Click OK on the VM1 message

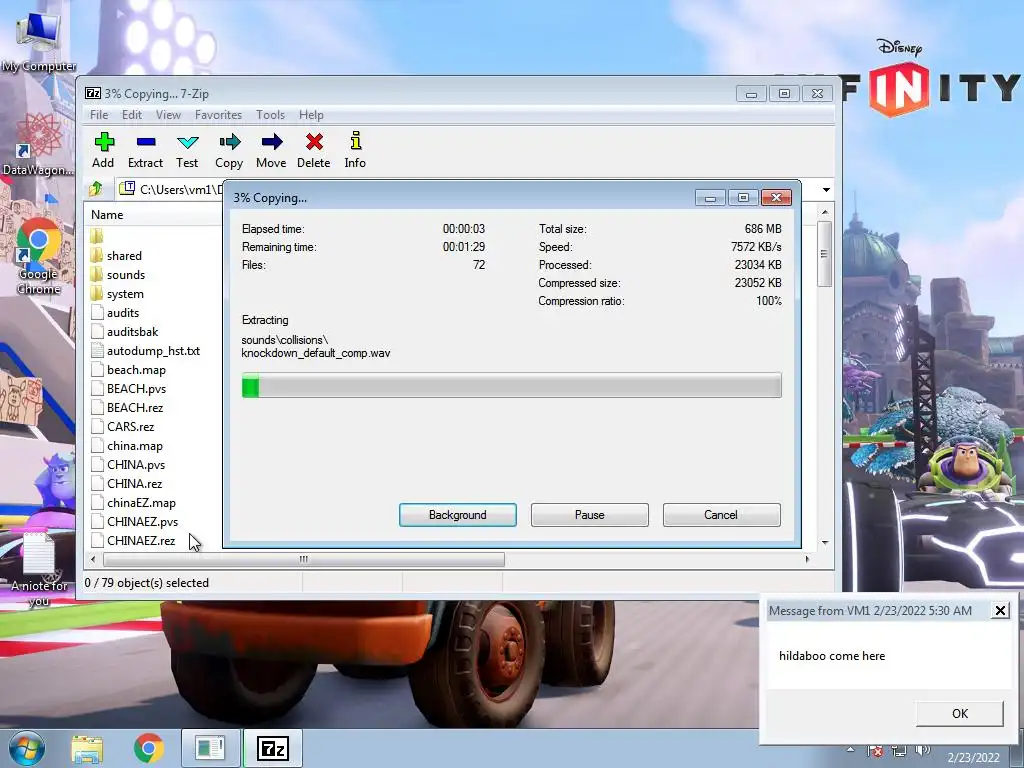(x=959, y=713)
